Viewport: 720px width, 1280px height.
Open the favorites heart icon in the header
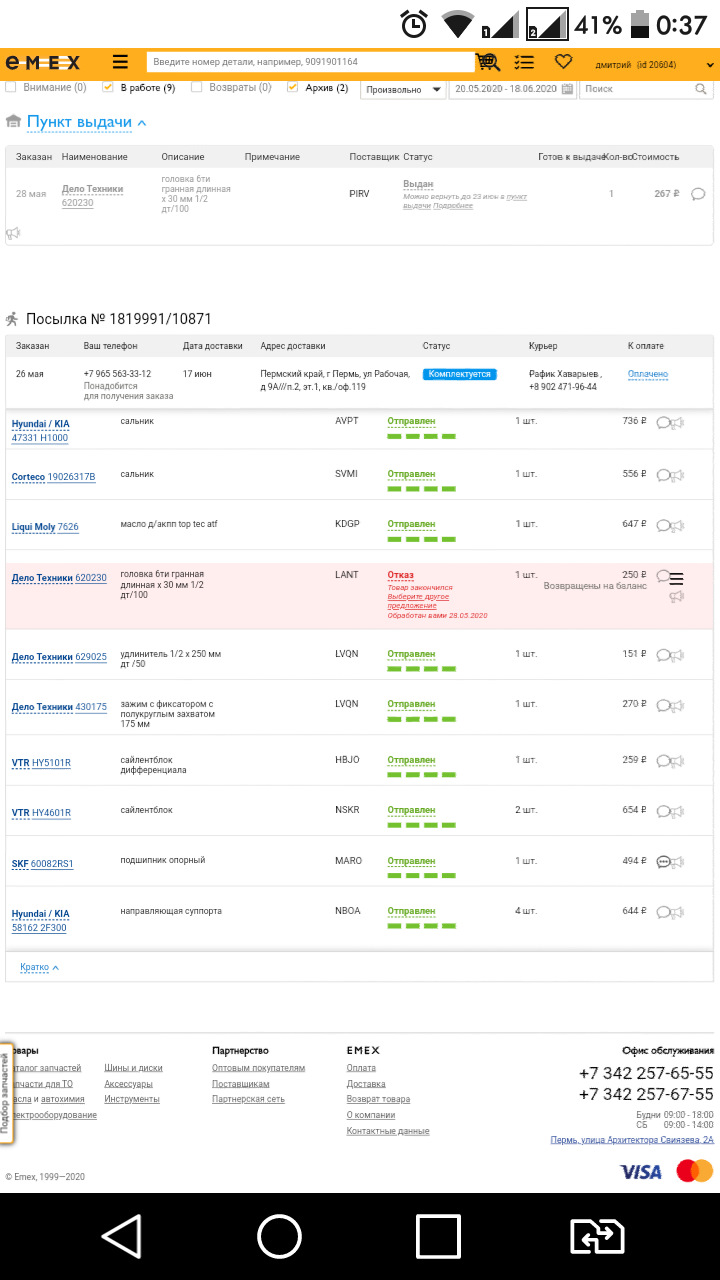click(x=564, y=62)
